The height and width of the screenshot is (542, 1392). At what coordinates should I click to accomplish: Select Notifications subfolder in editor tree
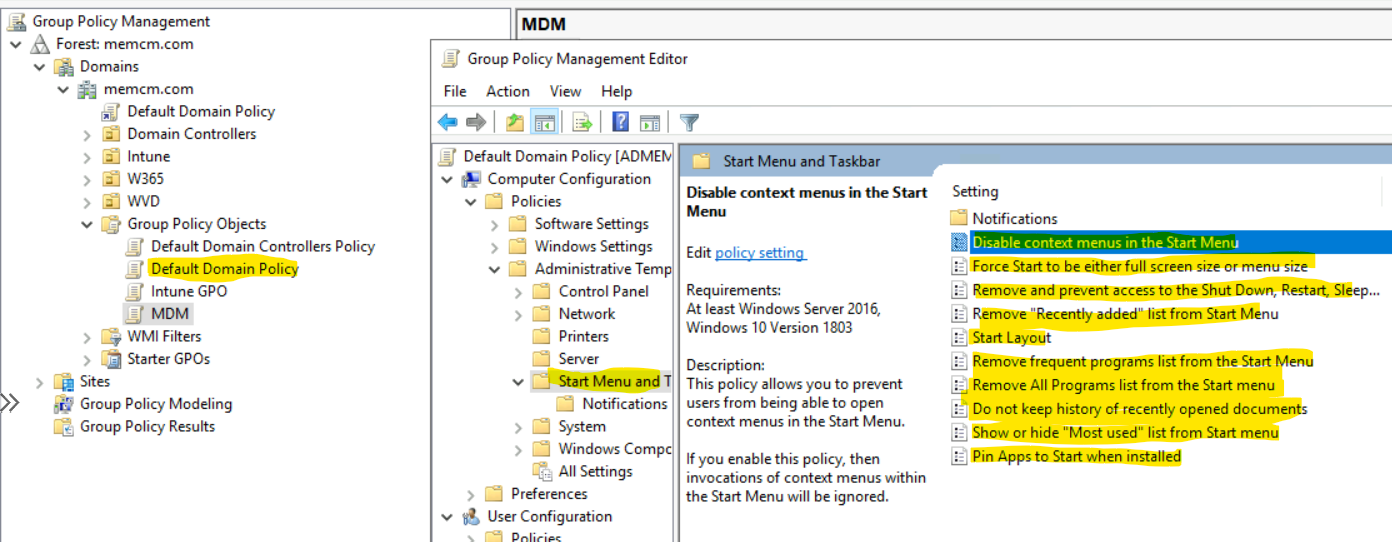[625, 404]
